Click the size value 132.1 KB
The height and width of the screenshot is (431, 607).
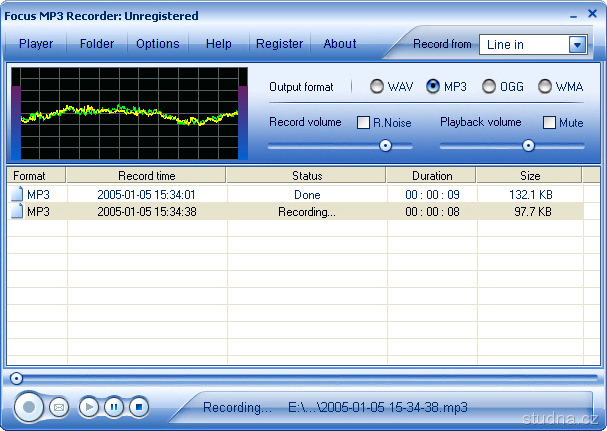531,194
